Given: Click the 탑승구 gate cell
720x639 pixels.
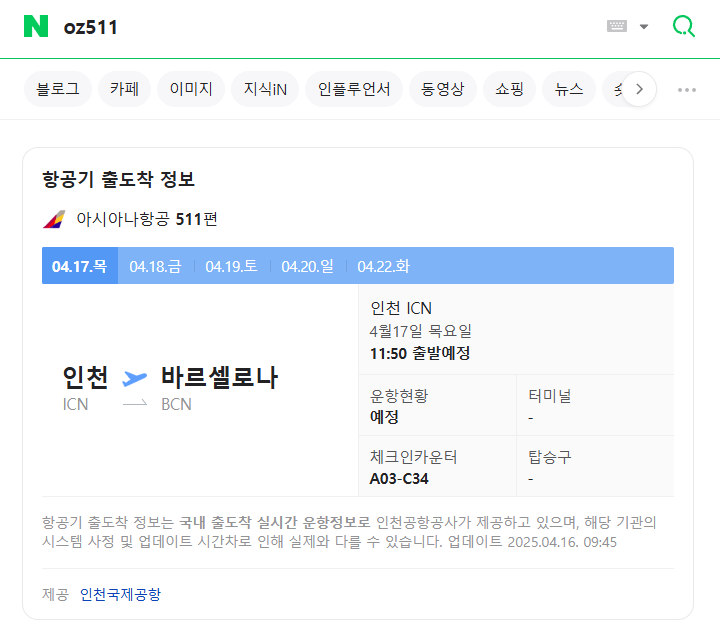Looking at the screenshot, I should 596,466.
